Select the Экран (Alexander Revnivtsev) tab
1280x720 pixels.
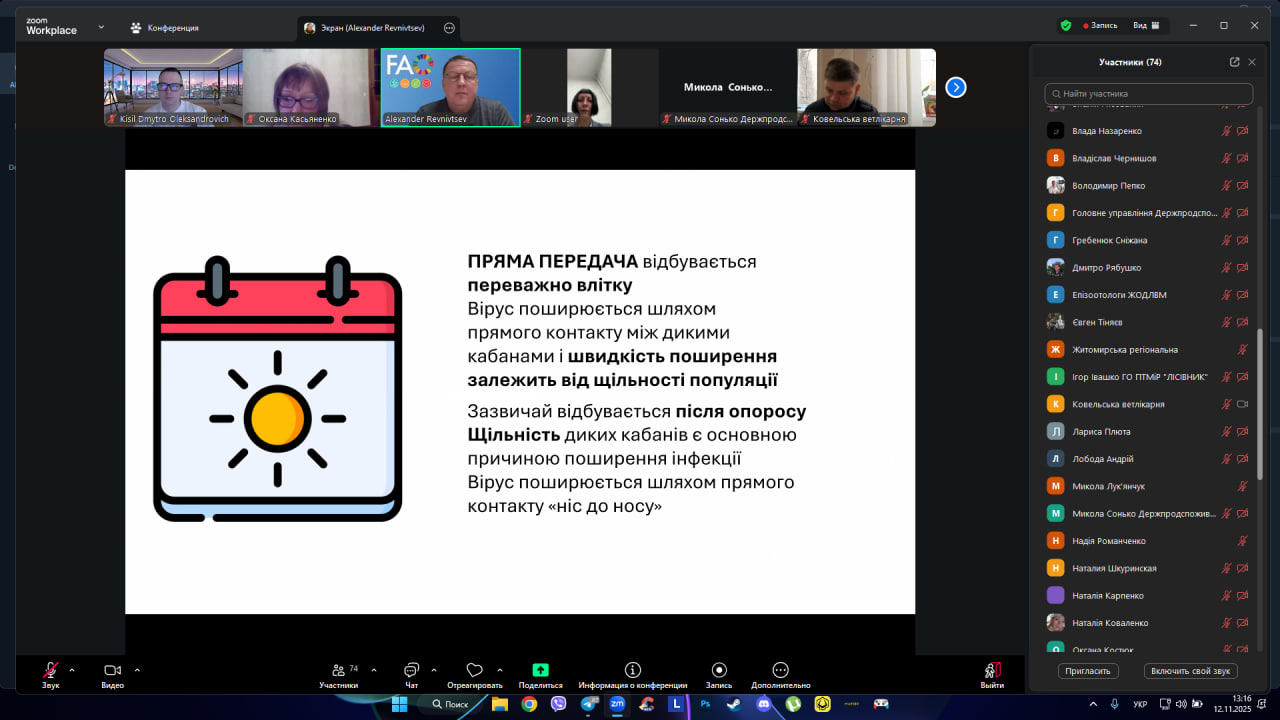[370, 28]
